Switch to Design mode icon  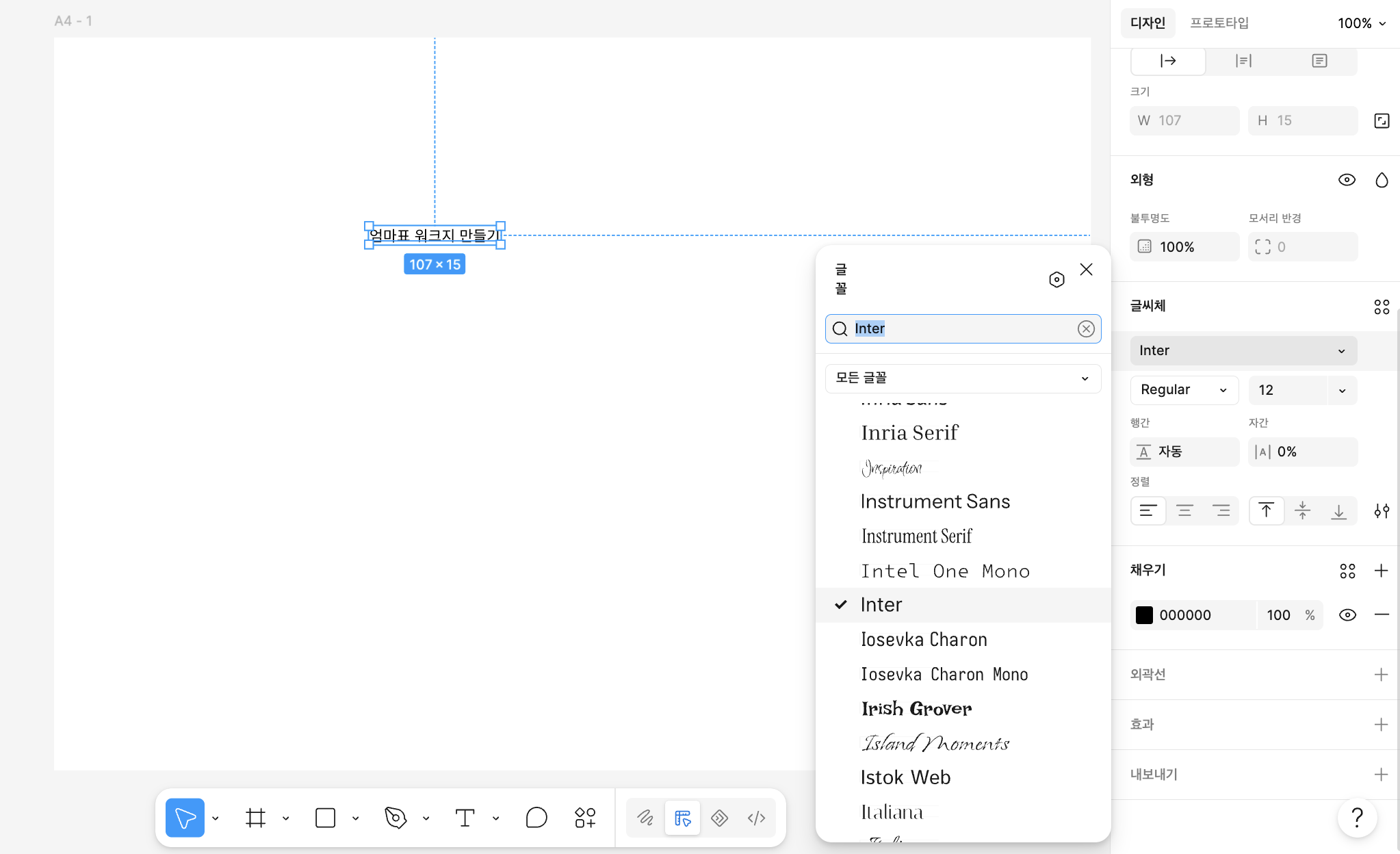[x=682, y=818]
